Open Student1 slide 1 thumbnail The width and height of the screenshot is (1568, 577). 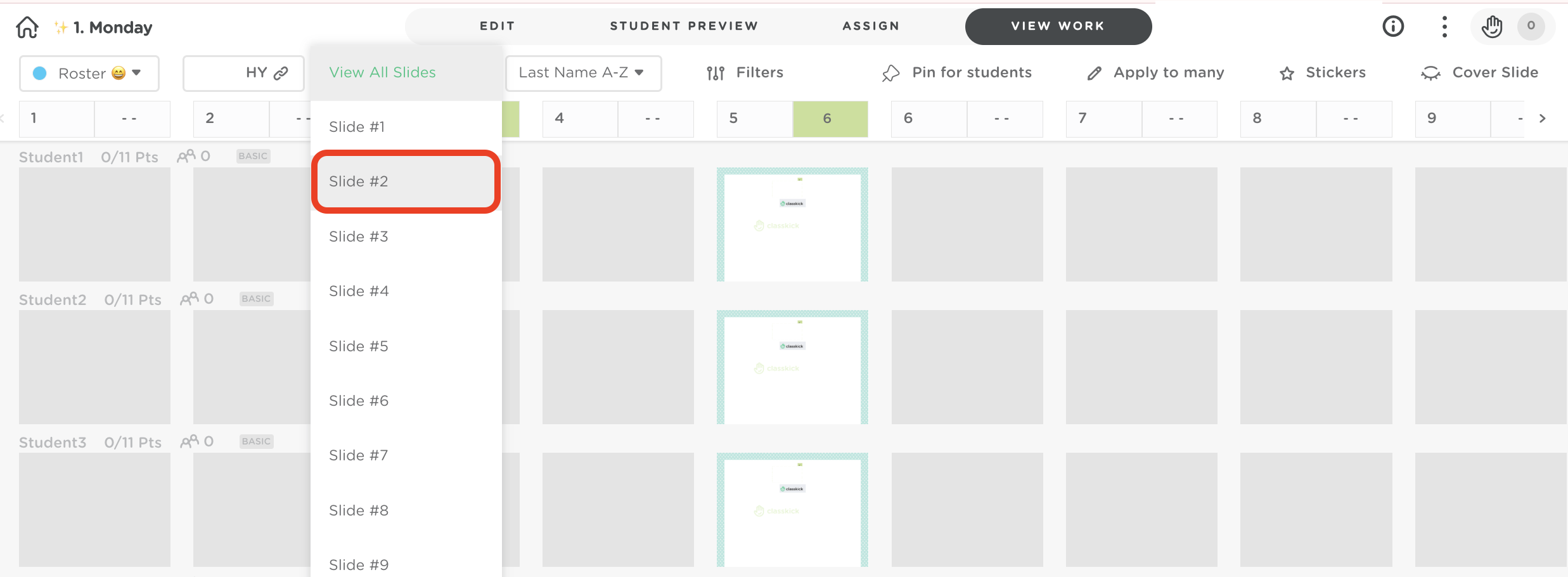(x=94, y=224)
